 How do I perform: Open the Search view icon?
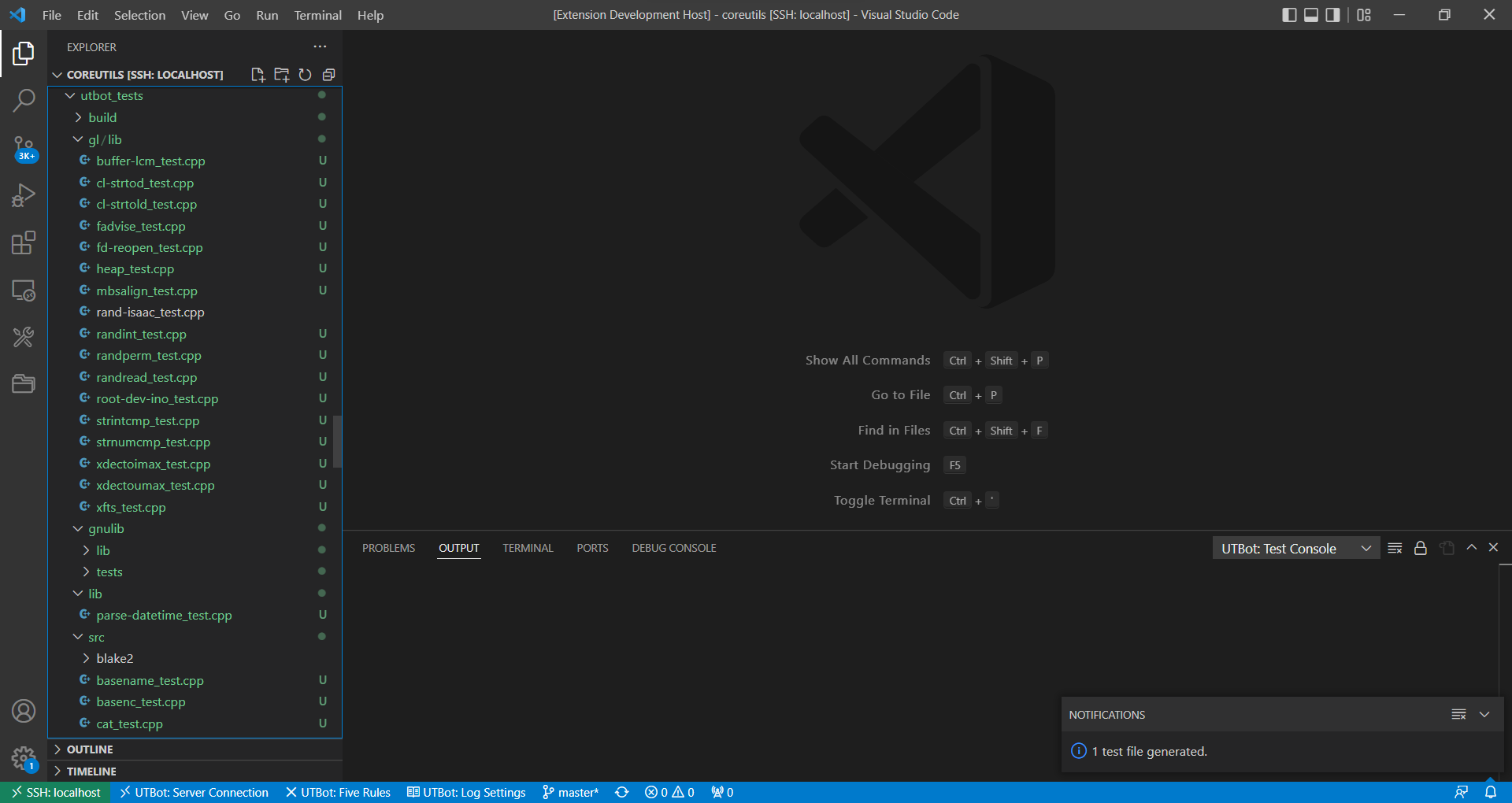point(24,101)
